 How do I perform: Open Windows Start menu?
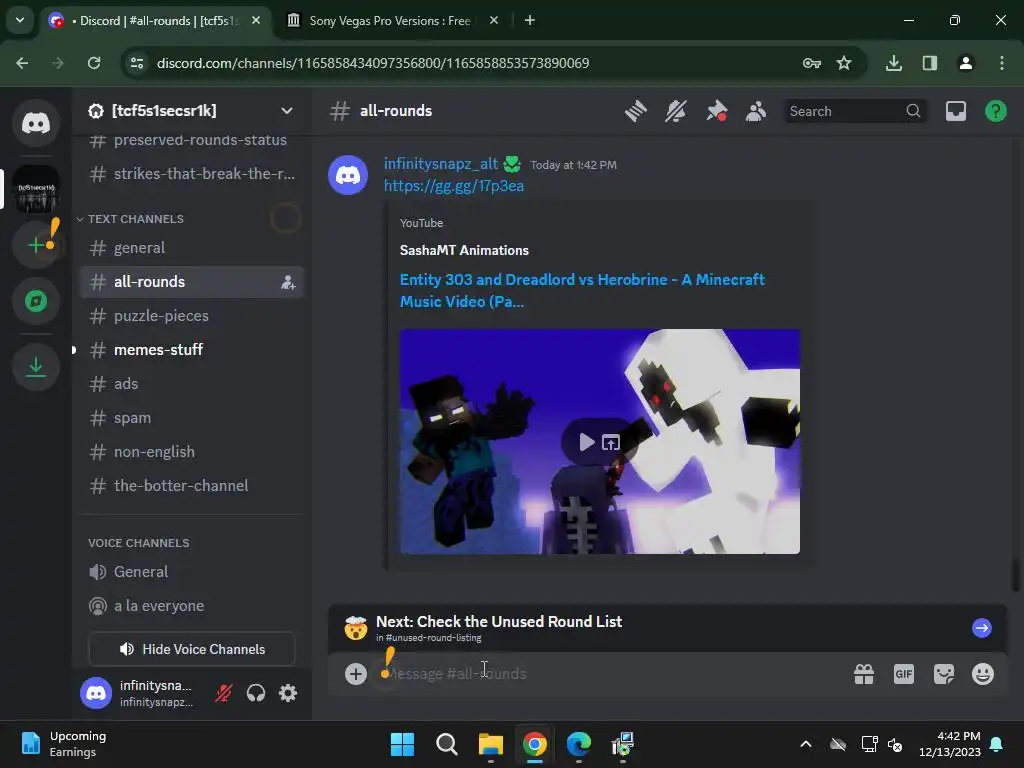point(402,744)
